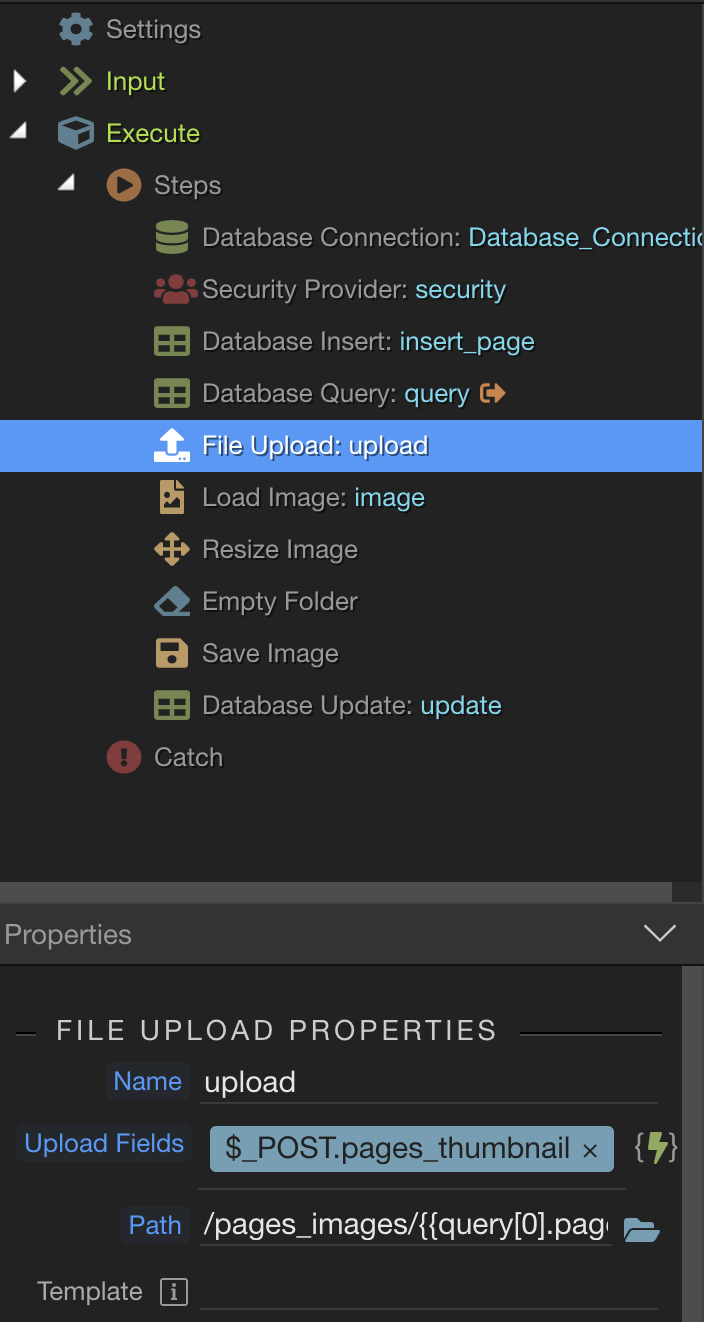Remove the $_POST.pages_thumbnail upload field tag
This screenshot has width=704, height=1322.
pos(590,1150)
